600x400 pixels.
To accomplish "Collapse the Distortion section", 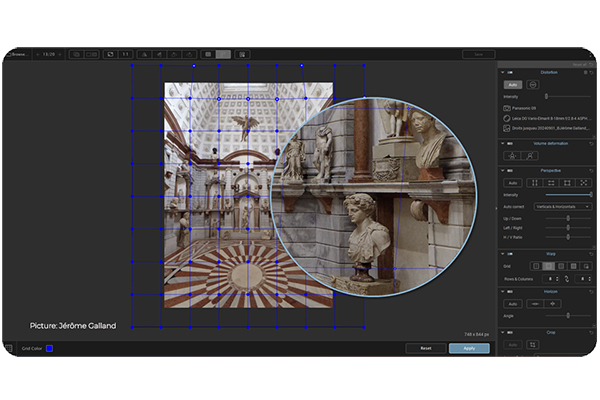I will (502, 72).
